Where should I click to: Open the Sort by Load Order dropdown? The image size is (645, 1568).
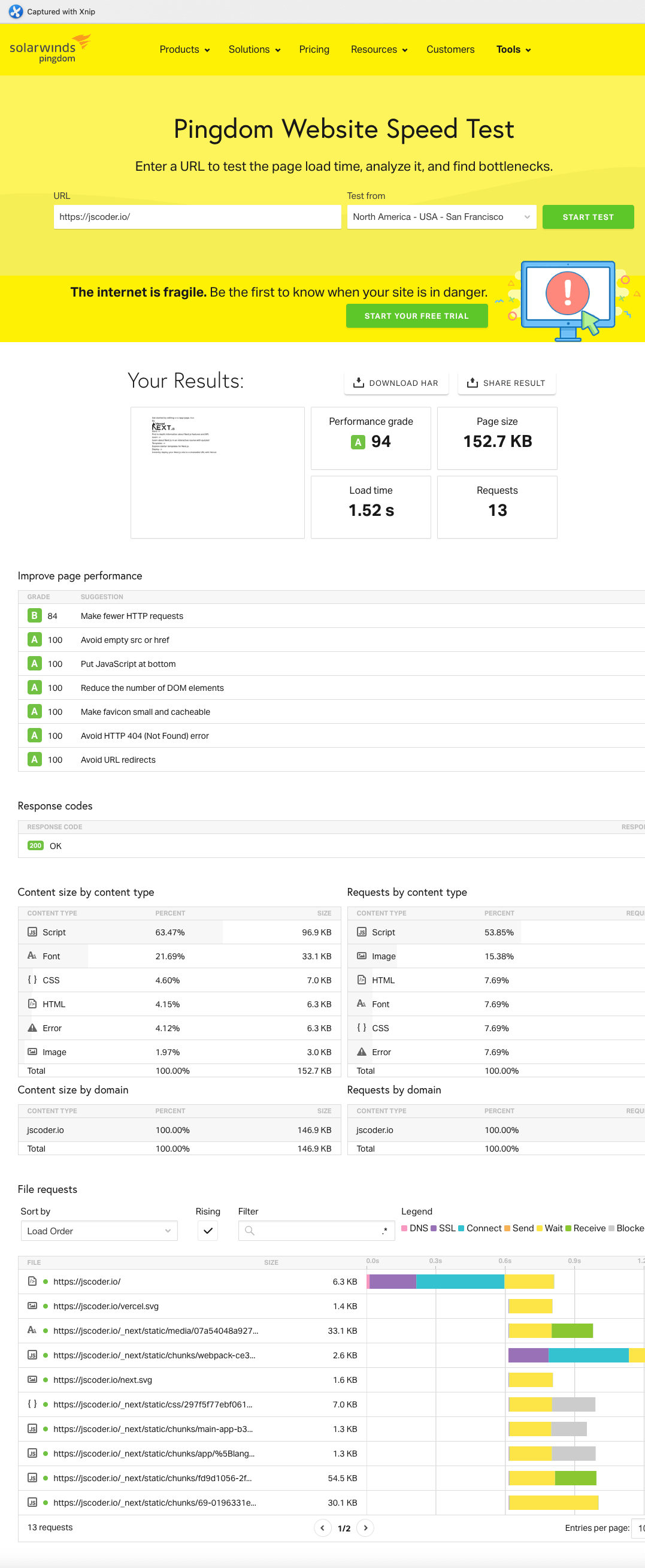pos(99,1230)
